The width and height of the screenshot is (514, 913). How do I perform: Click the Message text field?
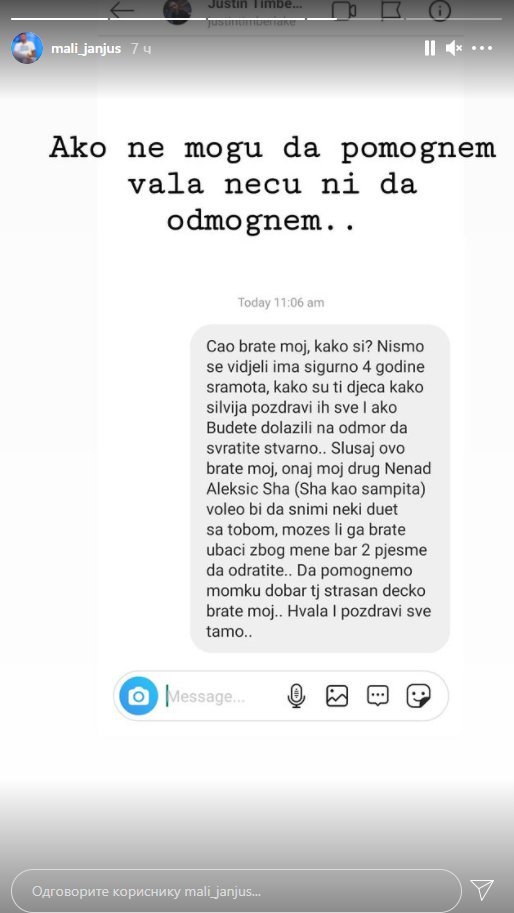click(224, 696)
